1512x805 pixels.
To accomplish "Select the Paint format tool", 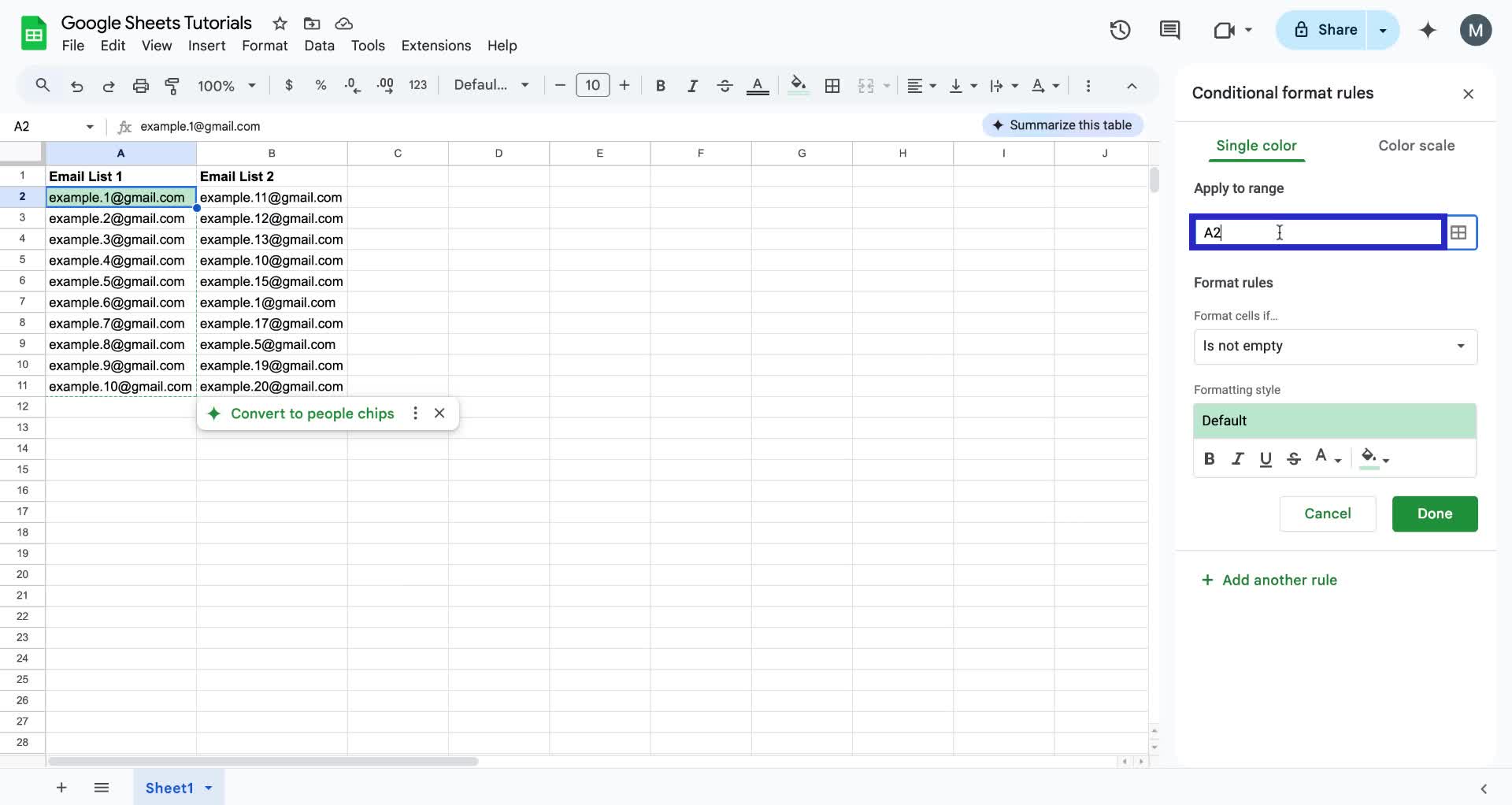I will pyautogui.click(x=172, y=85).
